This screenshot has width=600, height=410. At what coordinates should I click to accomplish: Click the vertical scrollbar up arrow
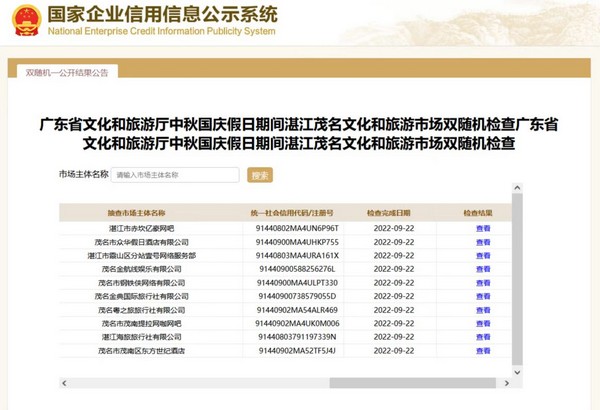tap(517, 187)
